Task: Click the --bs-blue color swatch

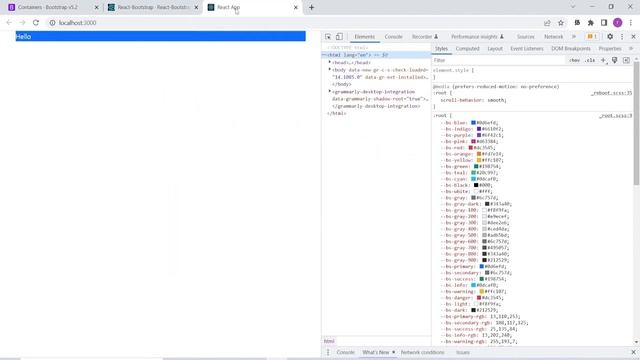Action: click(473, 122)
